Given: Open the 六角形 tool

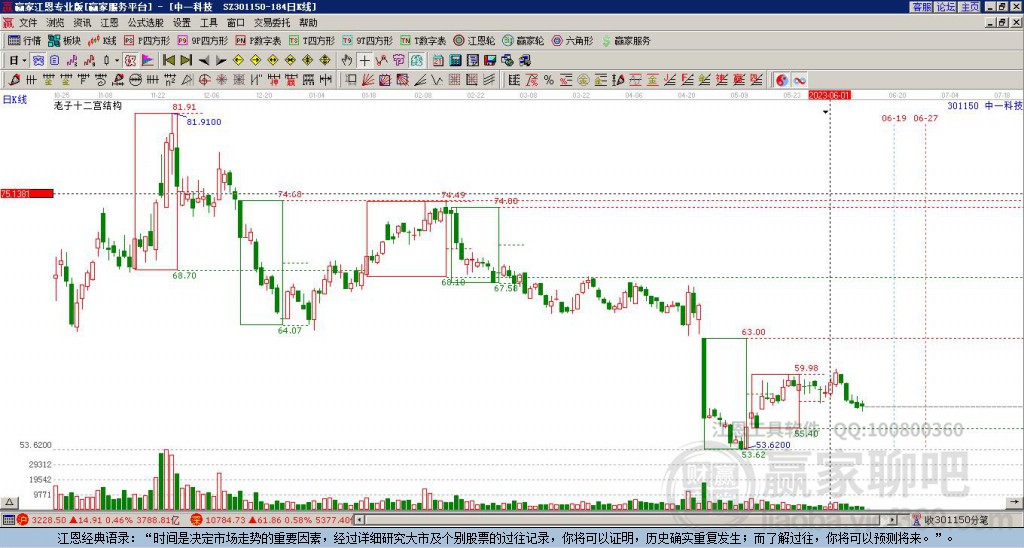Looking at the screenshot, I should pyautogui.click(x=572, y=40).
